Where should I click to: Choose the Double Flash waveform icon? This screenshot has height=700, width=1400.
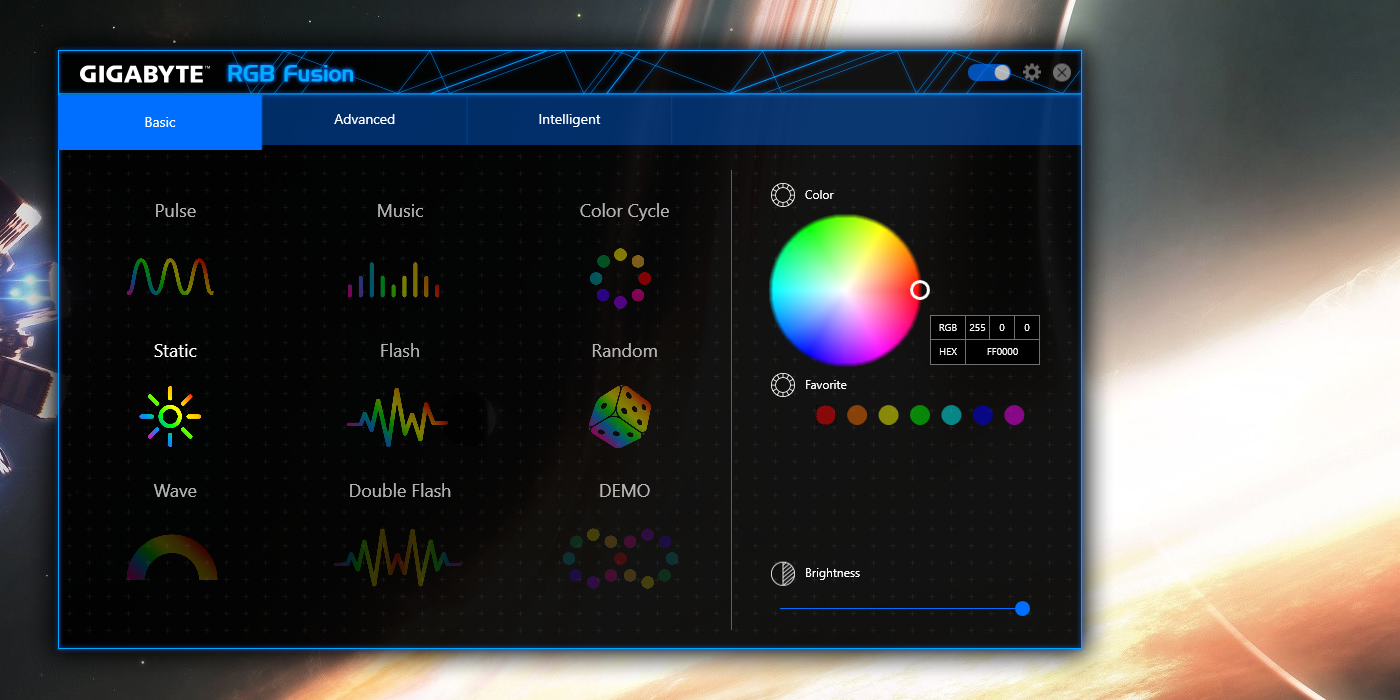pos(398,558)
